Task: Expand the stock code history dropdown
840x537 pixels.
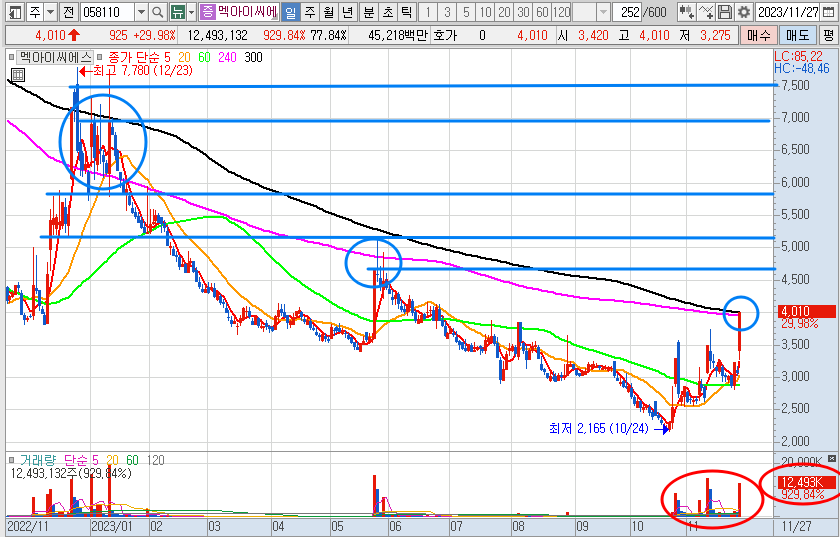Action: (141, 11)
